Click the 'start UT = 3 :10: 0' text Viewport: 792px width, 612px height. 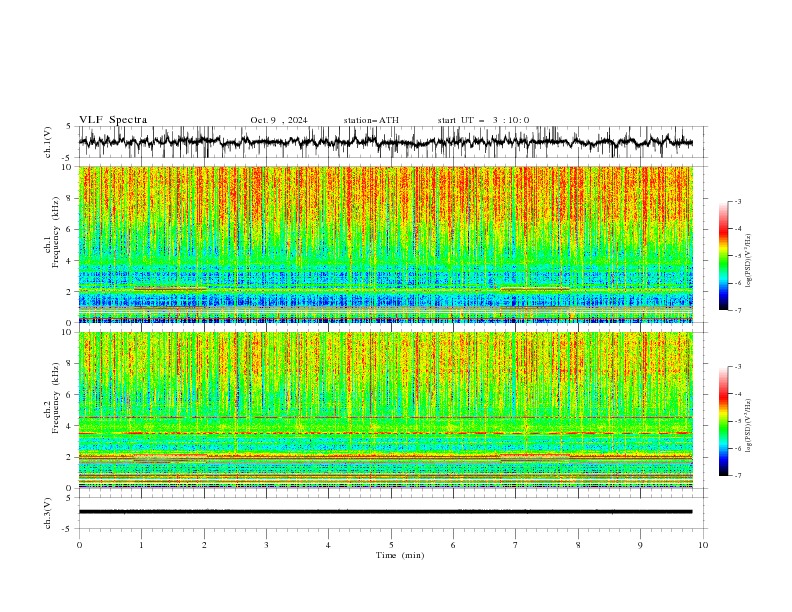483,120
